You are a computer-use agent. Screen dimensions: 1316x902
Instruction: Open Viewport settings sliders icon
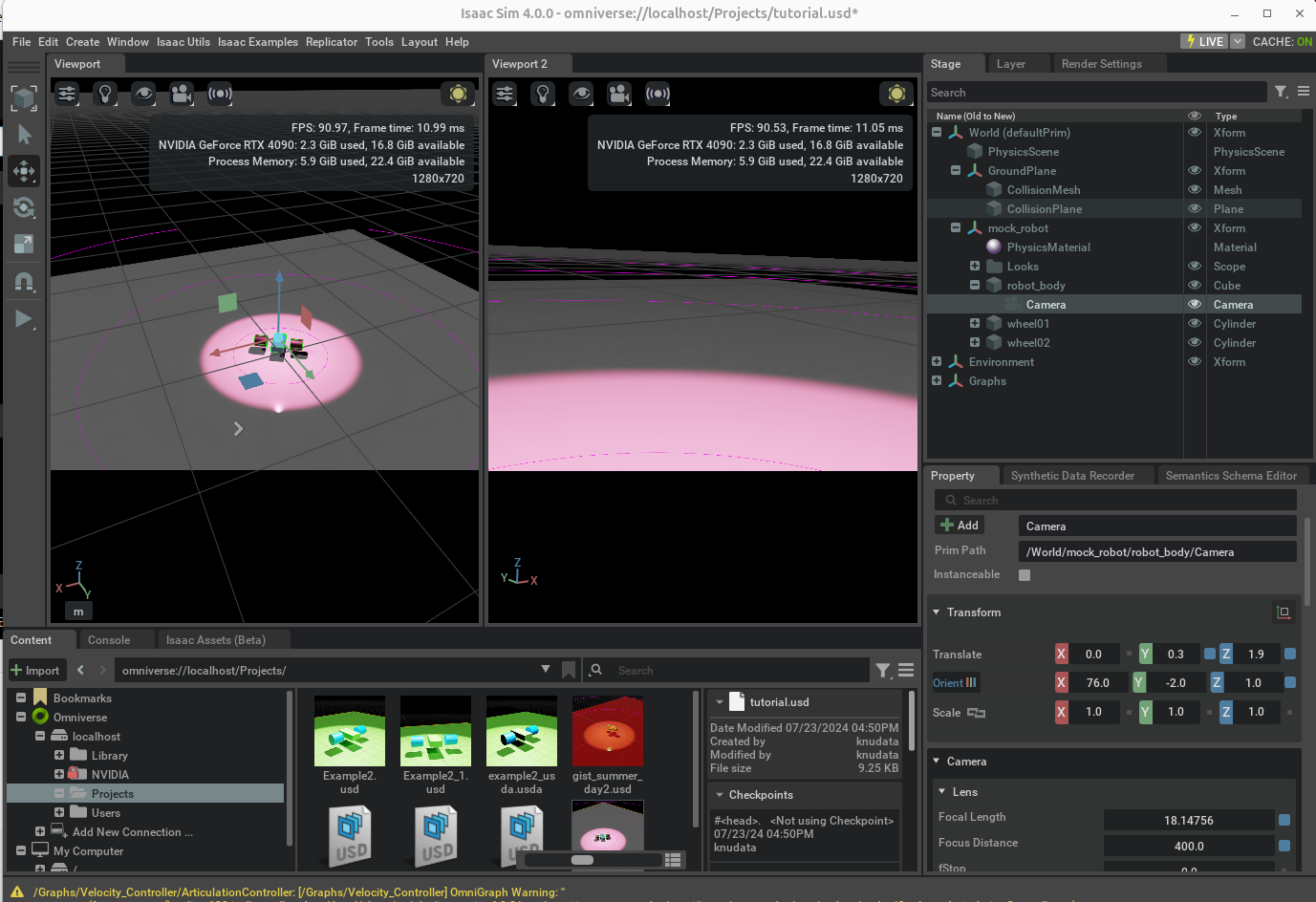tap(67, 94)
